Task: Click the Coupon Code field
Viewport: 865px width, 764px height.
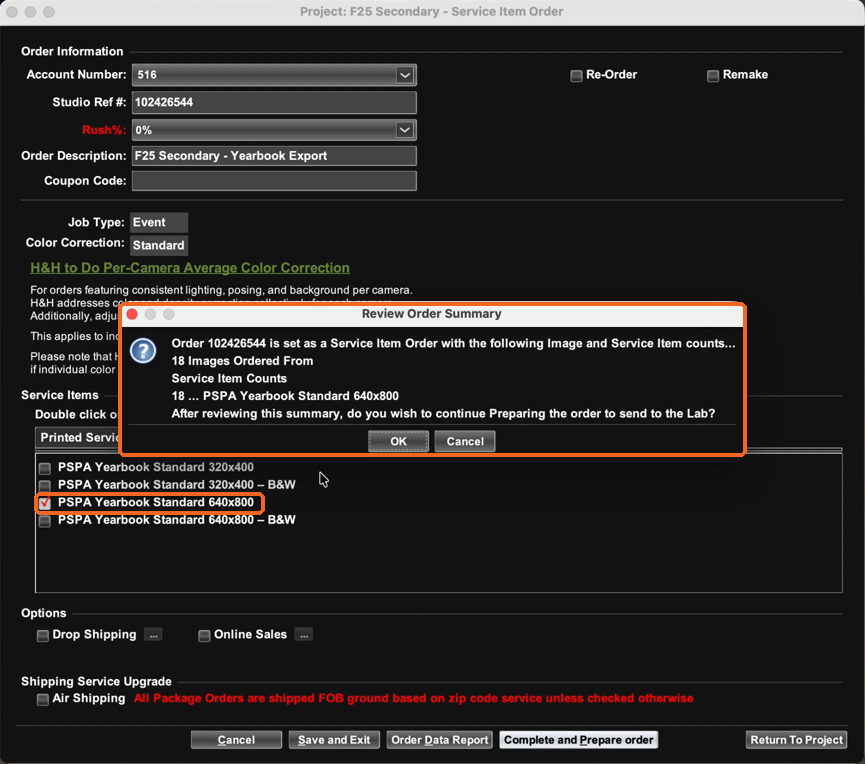Action: tap(274, 181)
